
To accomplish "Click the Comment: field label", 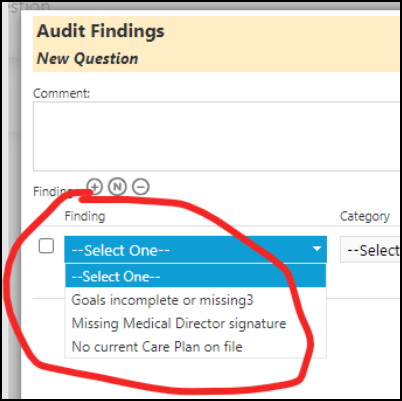I will tap(62, 93).
